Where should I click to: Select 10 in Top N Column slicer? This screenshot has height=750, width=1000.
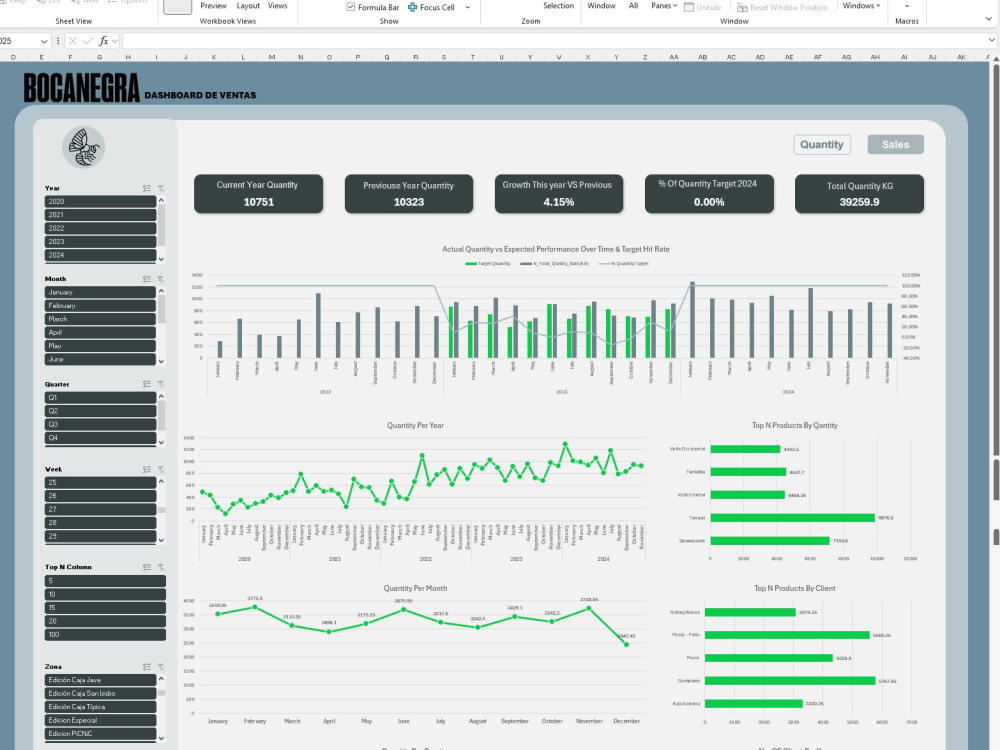[105, 594]
